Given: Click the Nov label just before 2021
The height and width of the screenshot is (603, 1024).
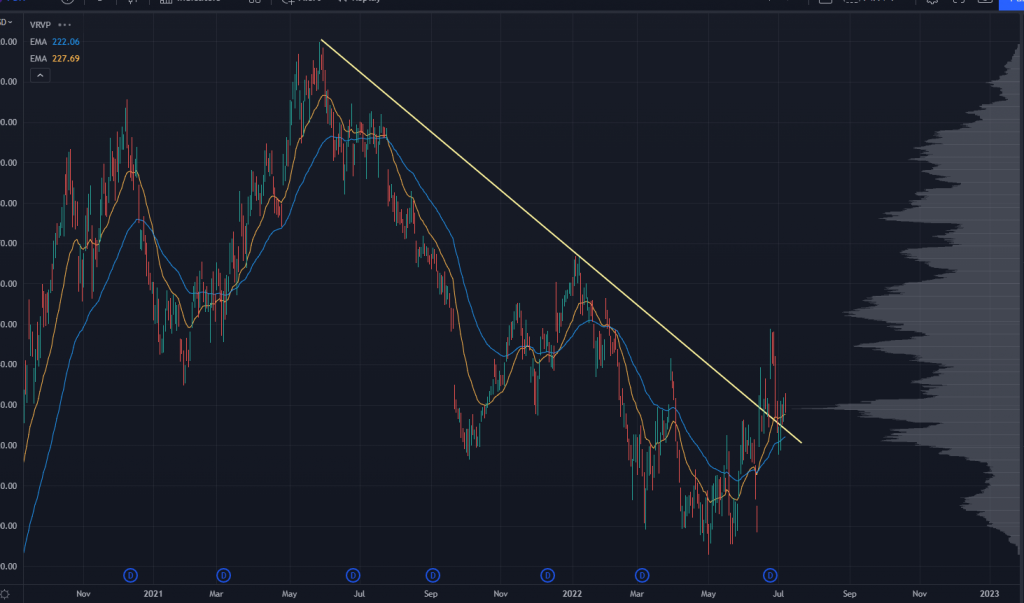Looking at the screenshot, I should coord(83,594).
